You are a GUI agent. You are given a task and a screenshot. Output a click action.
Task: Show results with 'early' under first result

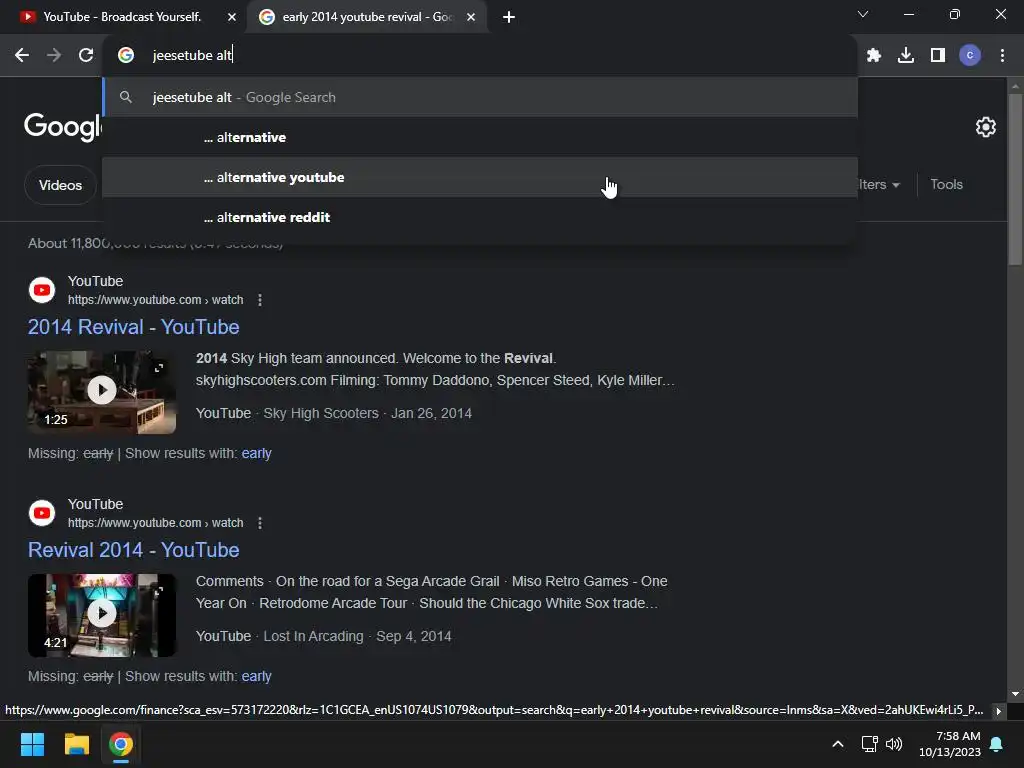(x=256, y=453)
